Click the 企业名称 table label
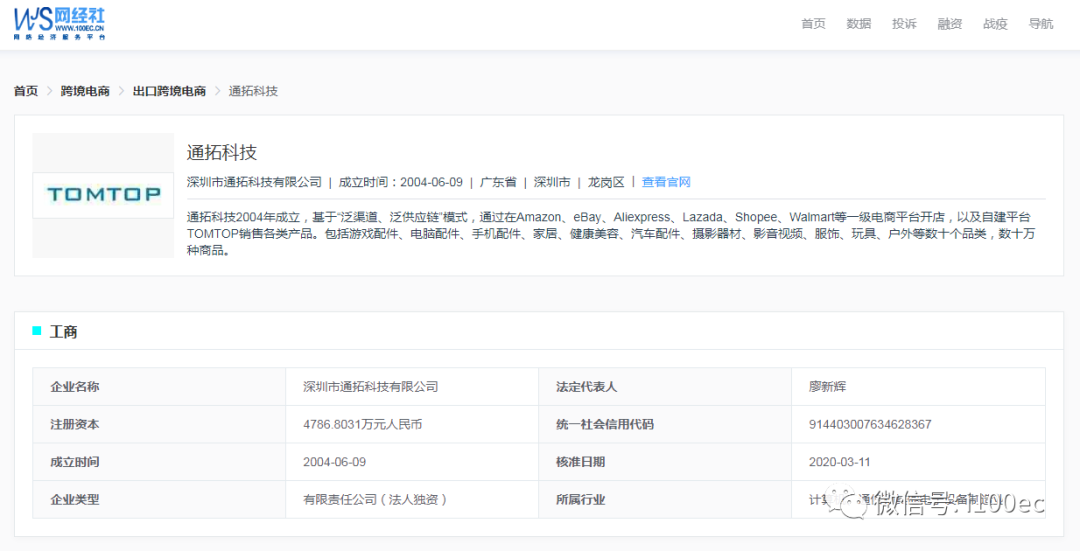 coord(74,386)
